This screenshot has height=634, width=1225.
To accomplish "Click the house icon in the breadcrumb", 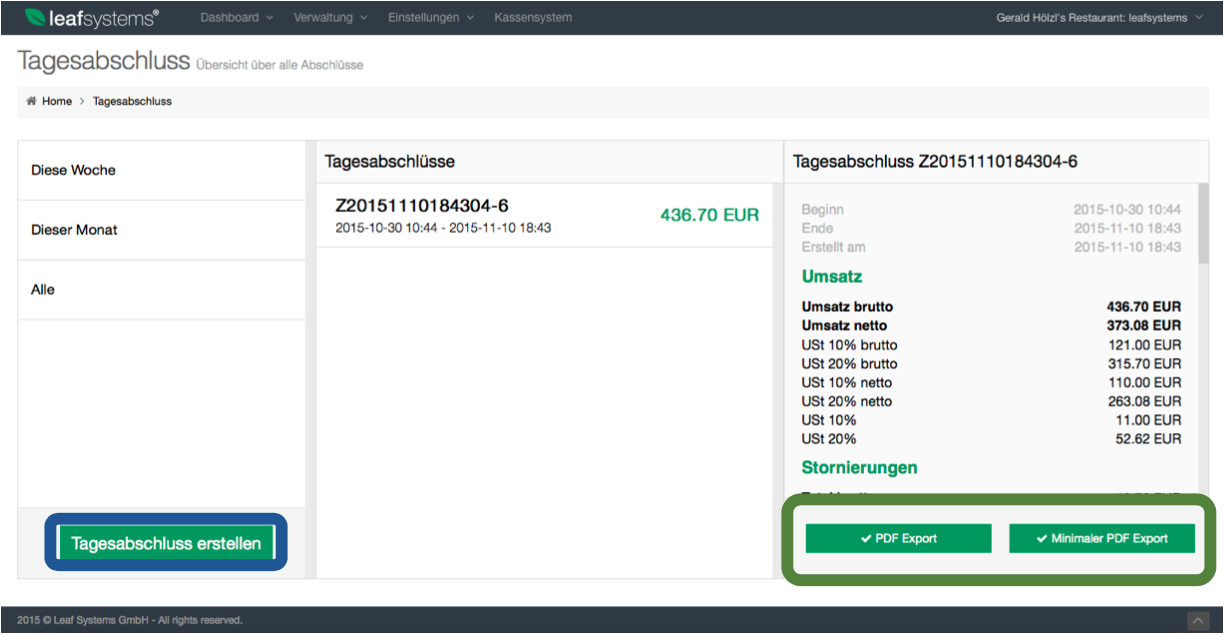I will [x=31, y=101].
